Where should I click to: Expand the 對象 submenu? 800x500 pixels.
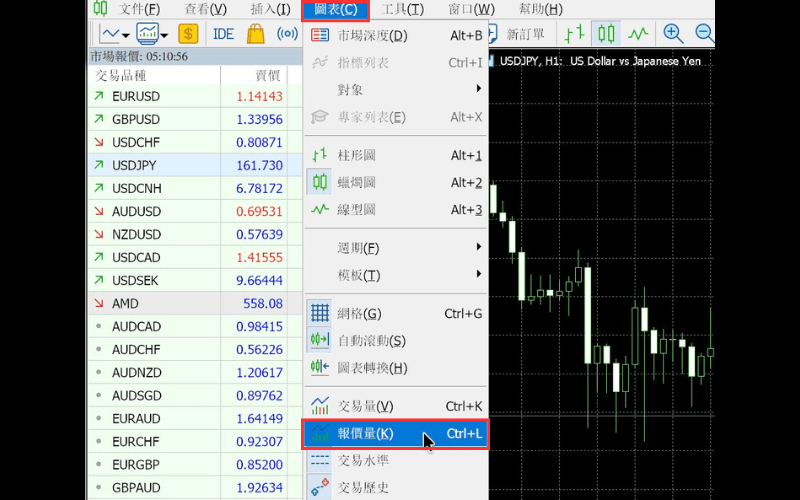click(396, 90)
